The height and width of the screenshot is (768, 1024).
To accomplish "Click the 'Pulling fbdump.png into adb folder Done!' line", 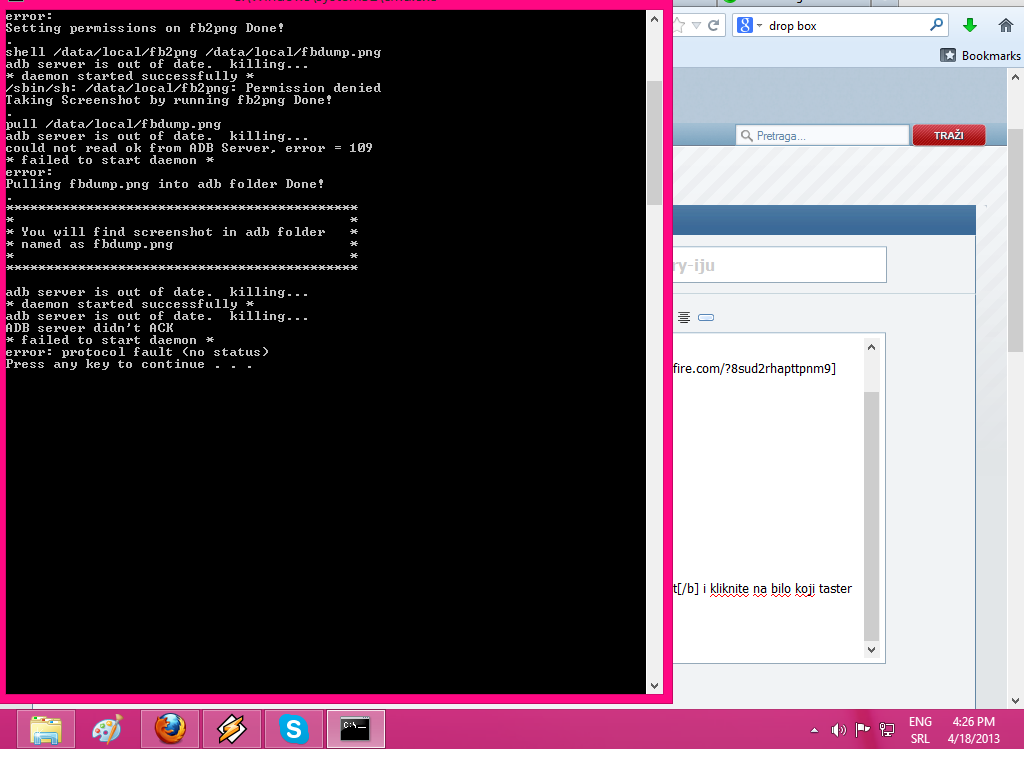I will [x=165, y=184].
